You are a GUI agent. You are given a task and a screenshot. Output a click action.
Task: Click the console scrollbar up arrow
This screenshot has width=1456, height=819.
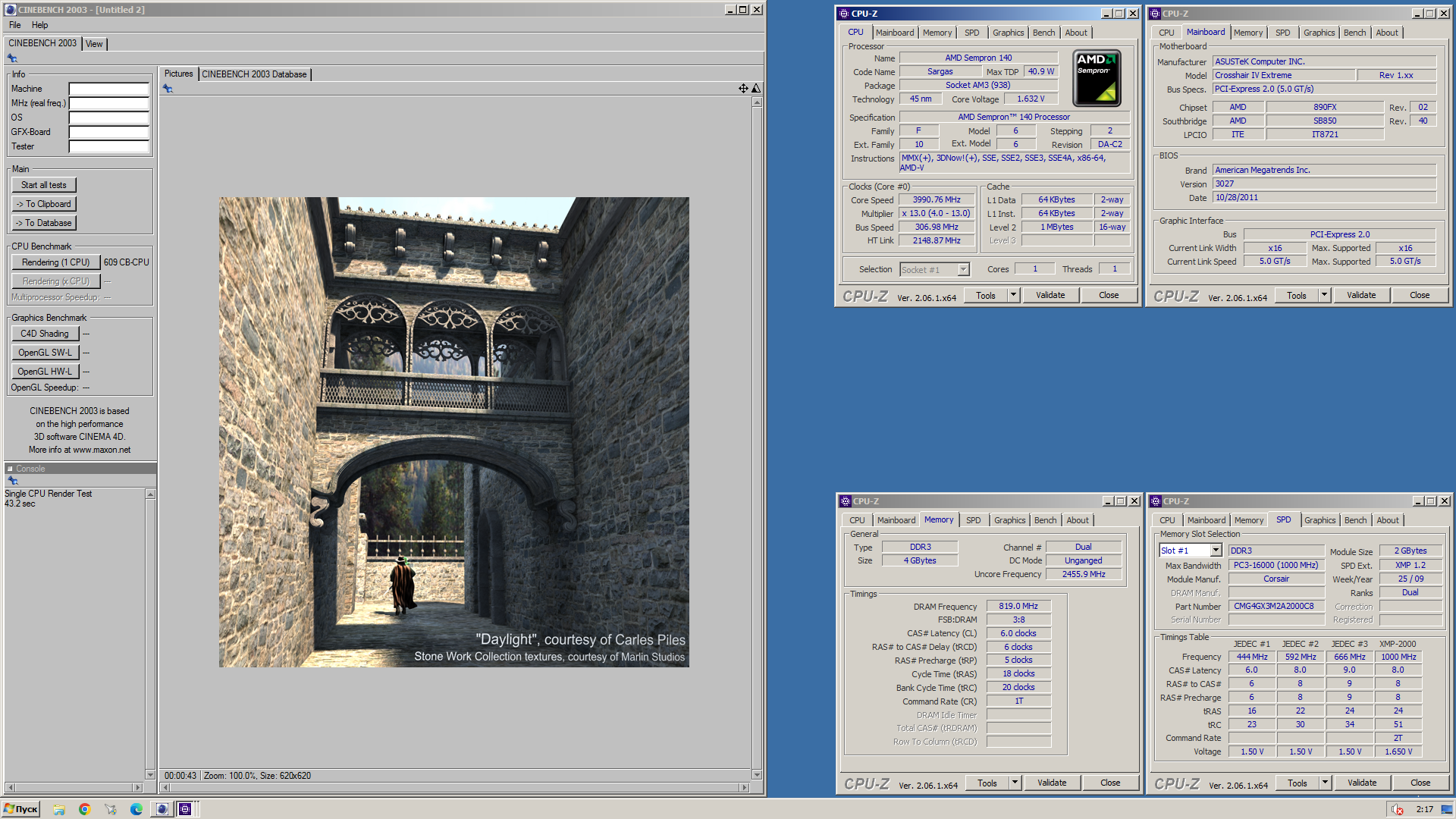click(150, 494)
